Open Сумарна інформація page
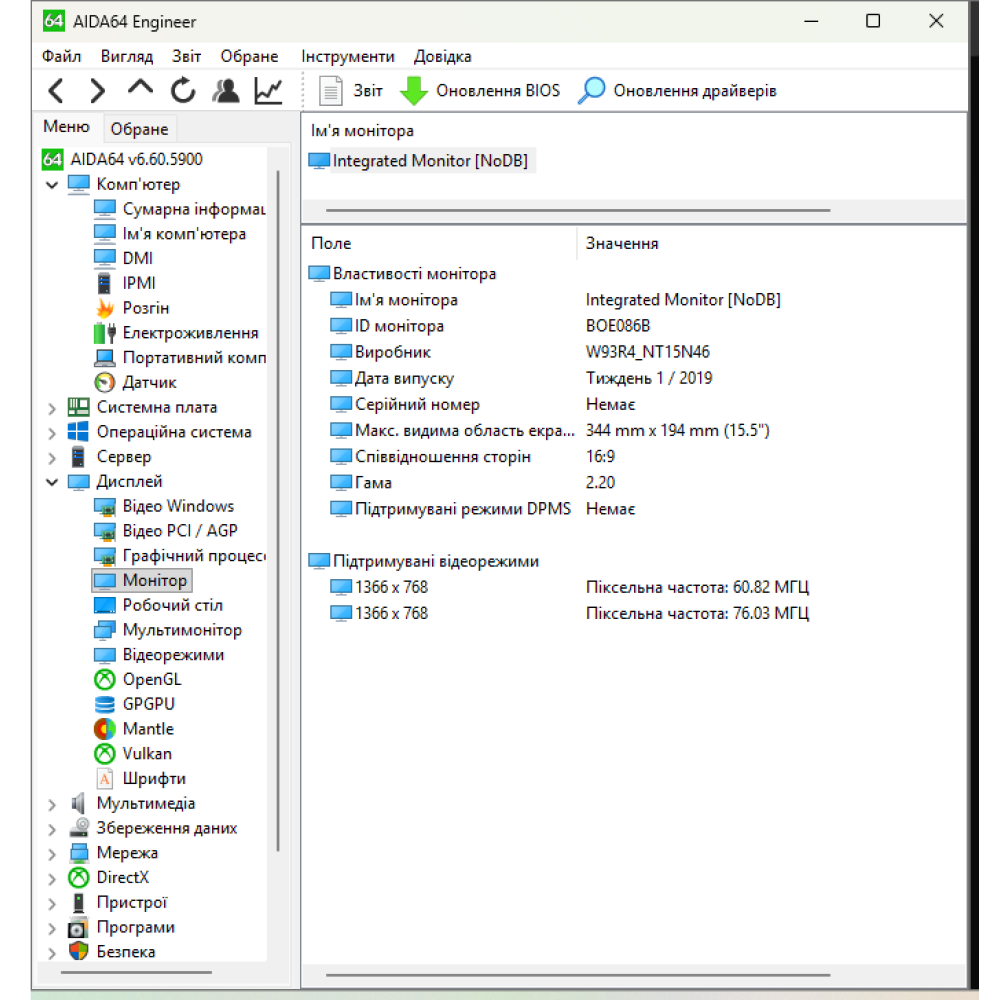This screenshot has height=1000, width=1000. pos(180,209)
